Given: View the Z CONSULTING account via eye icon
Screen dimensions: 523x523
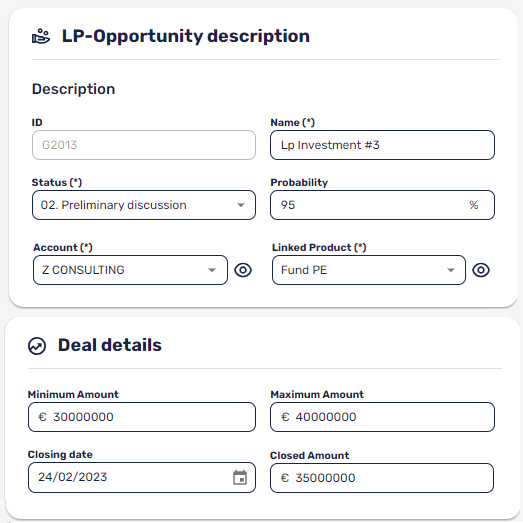Looking at the screenshot, I should (x=243, y=270).
